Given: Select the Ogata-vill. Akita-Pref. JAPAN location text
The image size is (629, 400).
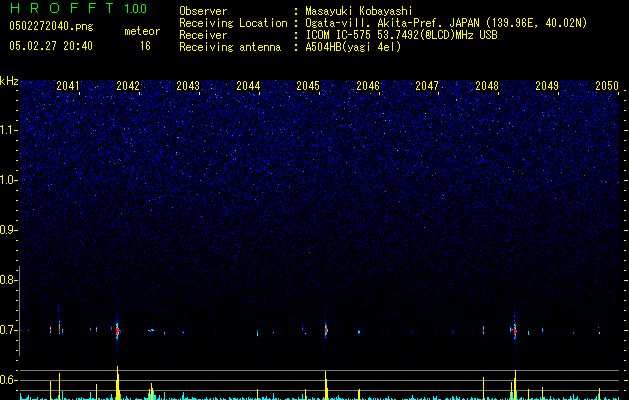Looking at the screenshot, I should [446, 23].
